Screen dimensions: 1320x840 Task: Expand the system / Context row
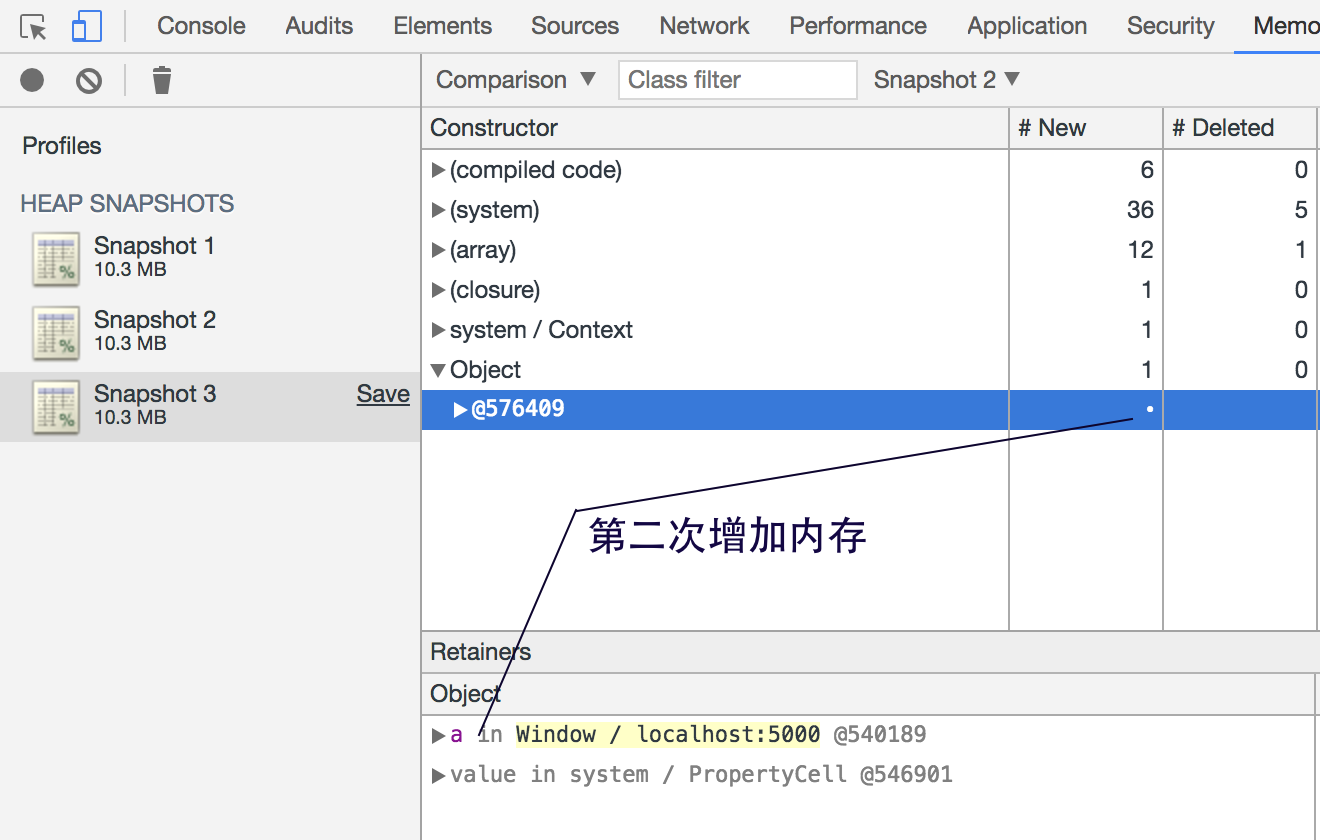point(438,330)
